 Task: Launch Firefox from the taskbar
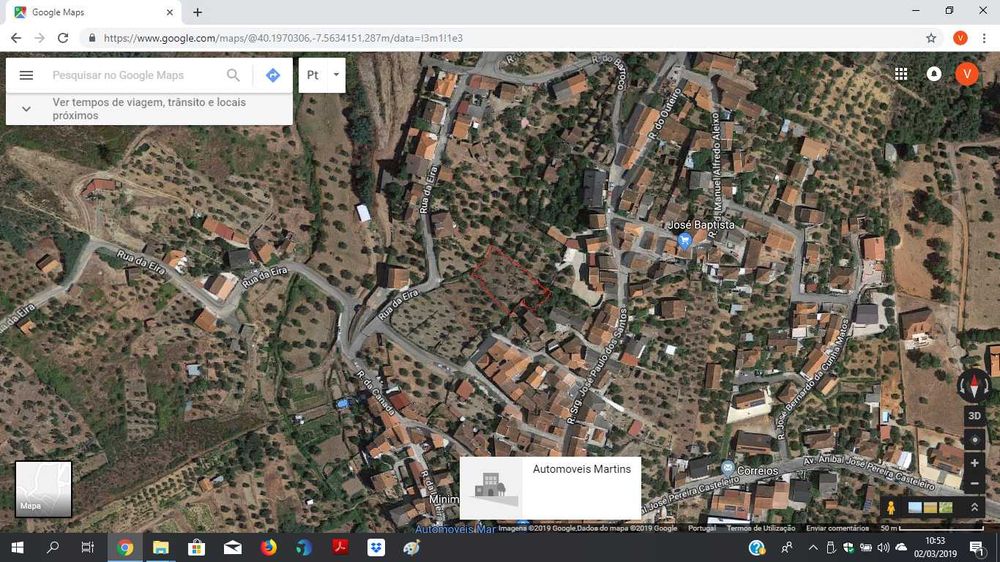268,547
